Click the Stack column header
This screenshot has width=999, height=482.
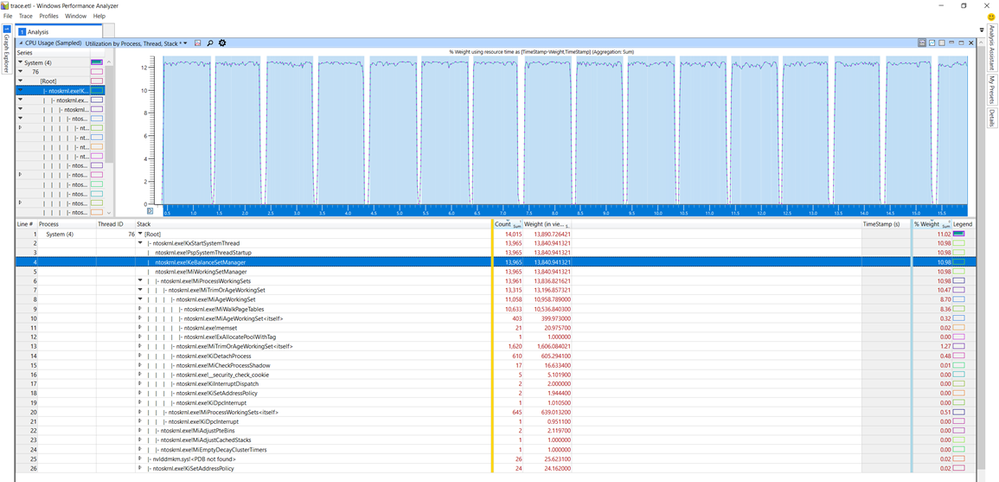coord(313,225)
